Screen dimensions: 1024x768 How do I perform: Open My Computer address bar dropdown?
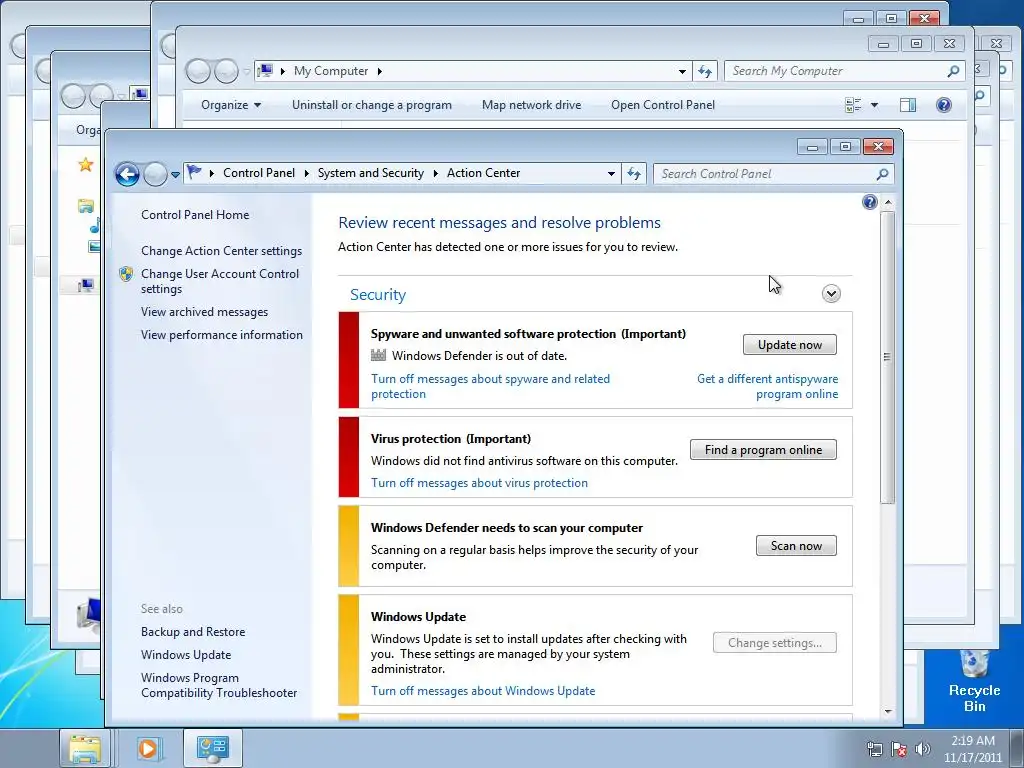click(x=682, y=71)
